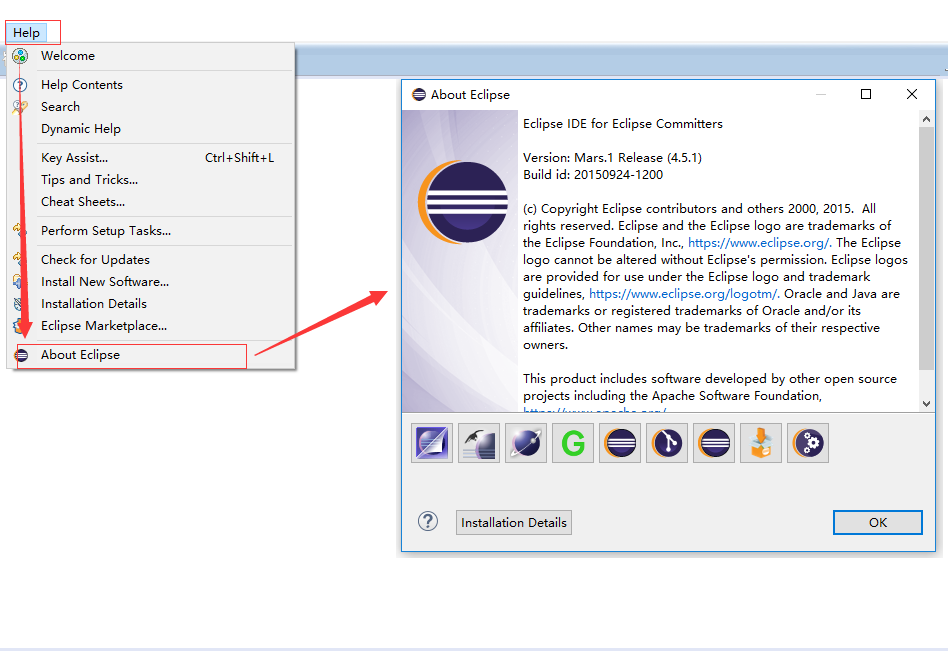
Task: Select the Welcome menu entry
Action: coord(151,56)
